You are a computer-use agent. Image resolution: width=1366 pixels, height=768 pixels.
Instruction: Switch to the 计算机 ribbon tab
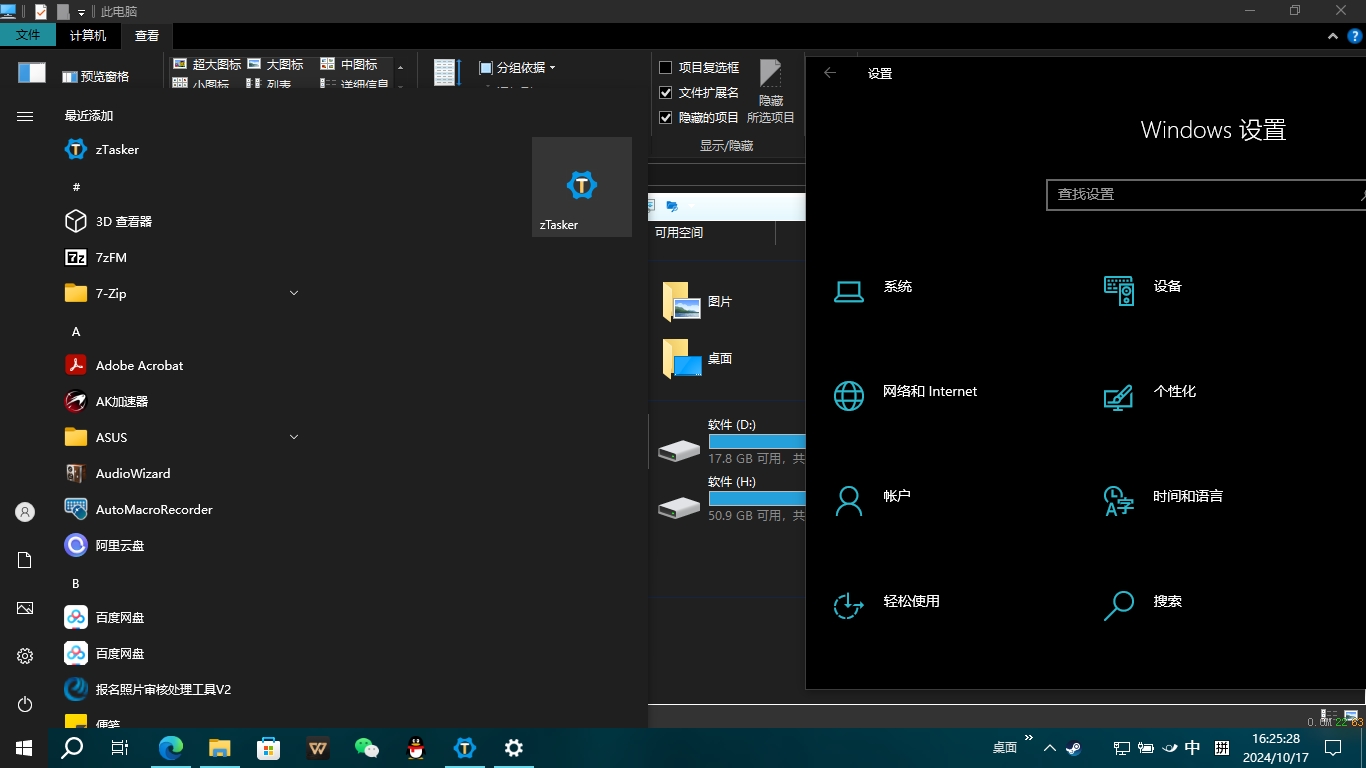pos(88,35)
